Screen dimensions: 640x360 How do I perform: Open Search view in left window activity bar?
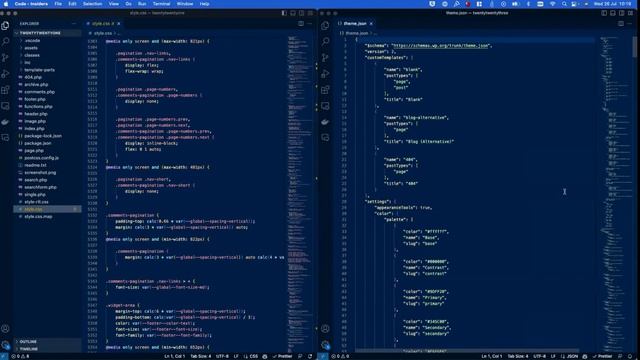click(5, 42)
